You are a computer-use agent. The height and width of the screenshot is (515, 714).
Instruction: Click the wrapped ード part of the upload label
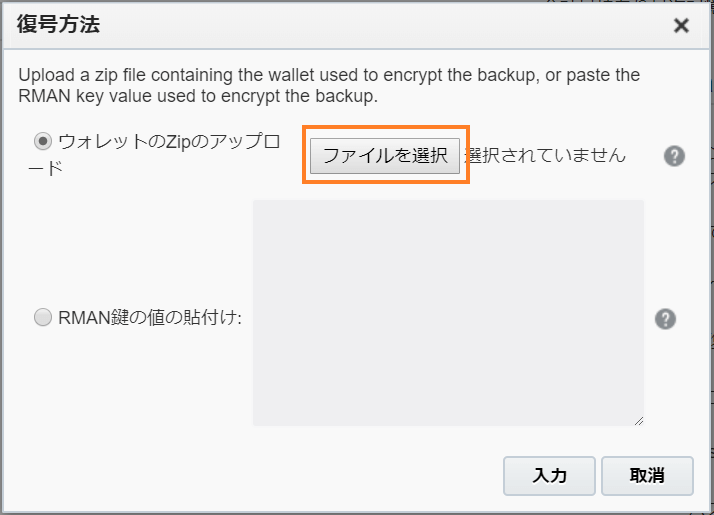pos(45,168)
